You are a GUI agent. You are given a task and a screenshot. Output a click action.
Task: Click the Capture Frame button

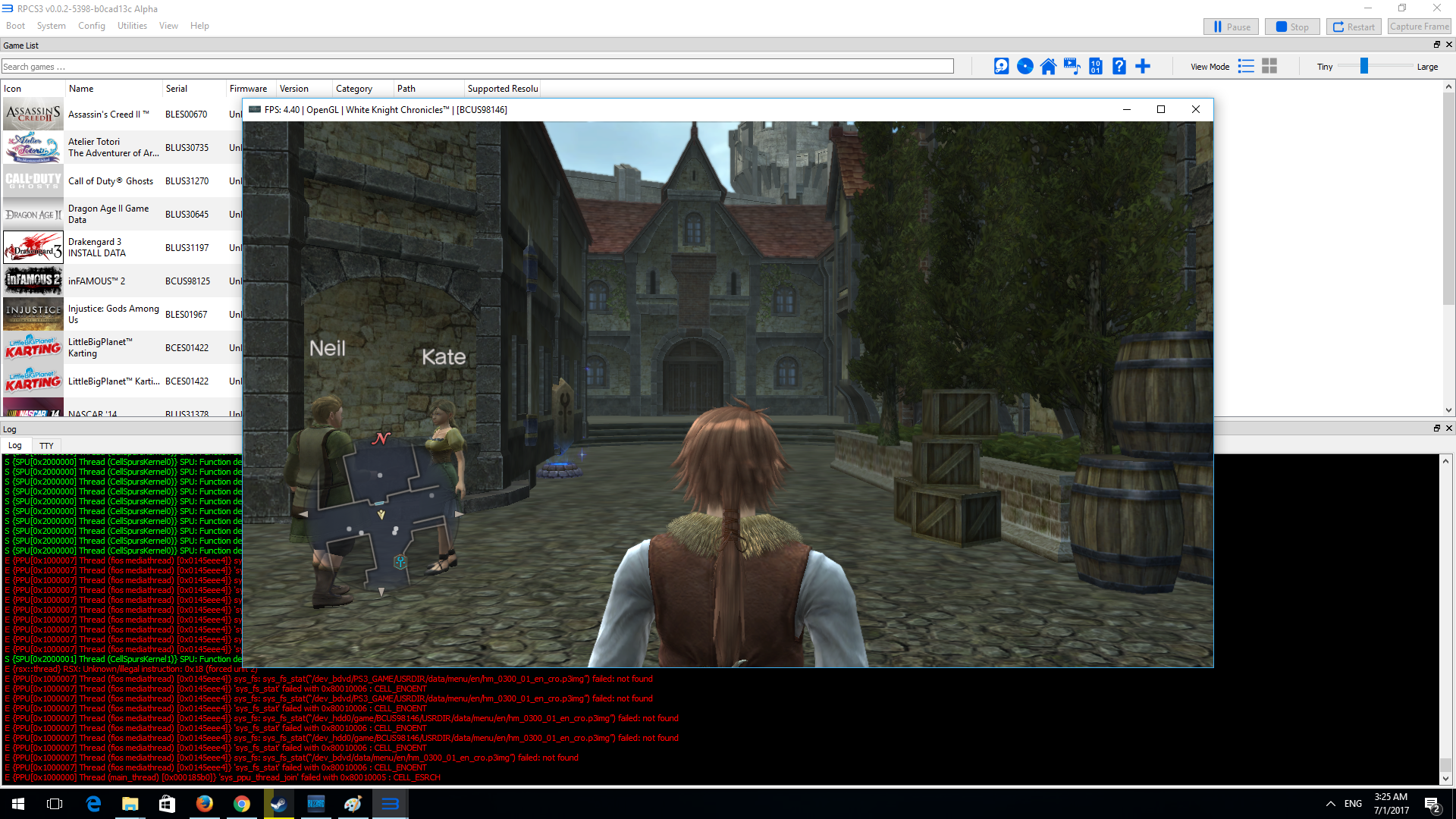pos(1420,27)
